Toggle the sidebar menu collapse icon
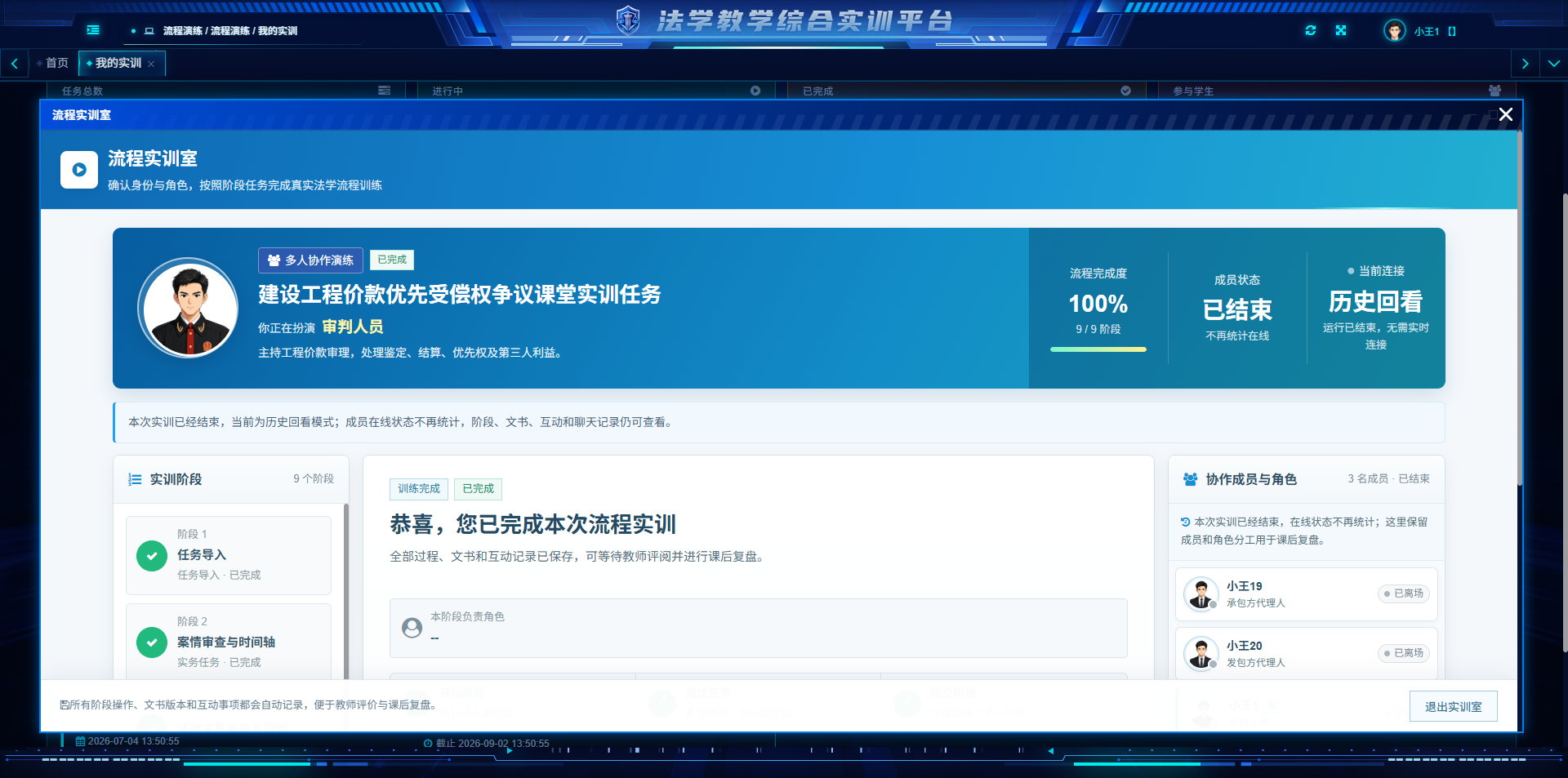Image resolution: width=1568 pixels, height=778 pixels. (93, 30)
